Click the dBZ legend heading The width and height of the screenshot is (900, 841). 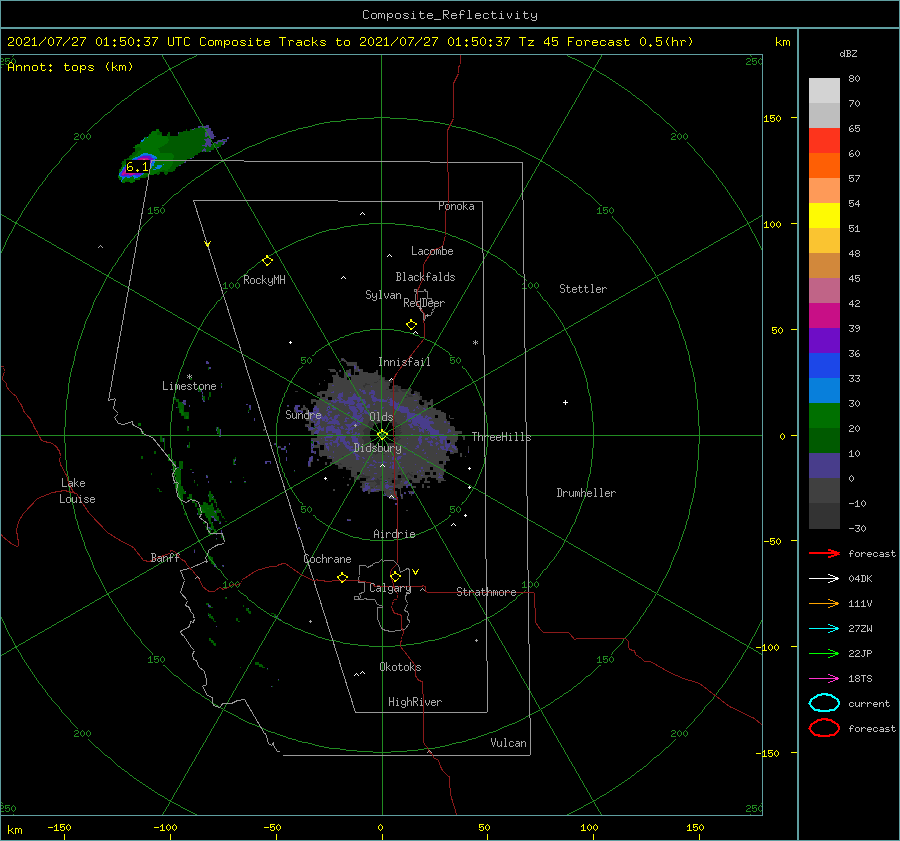pyautogui.click(x=848, y=53)
